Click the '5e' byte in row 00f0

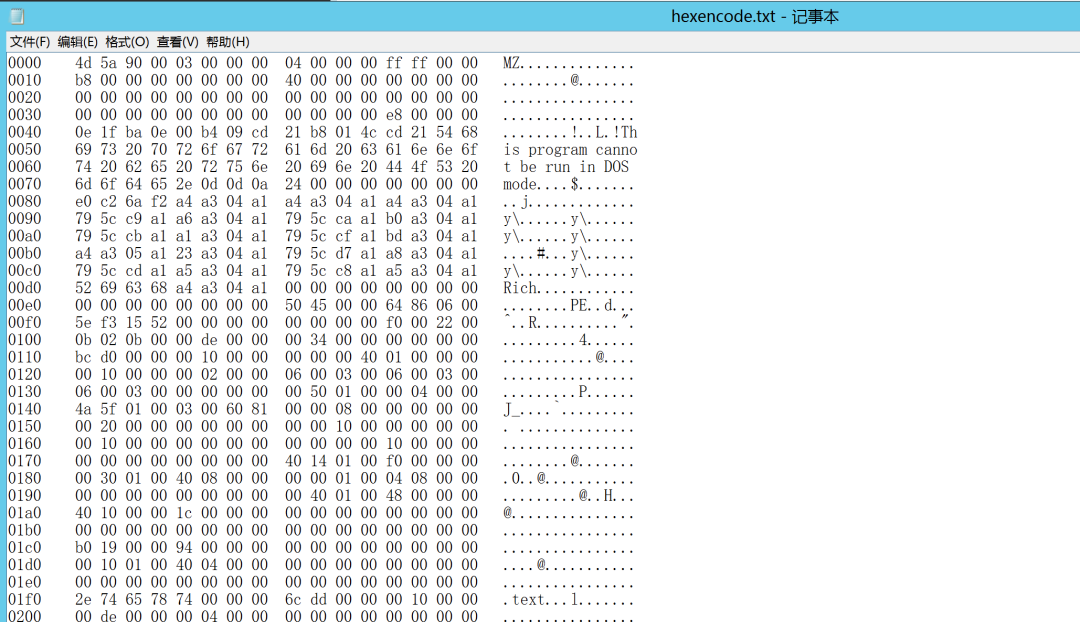(83, 322)
